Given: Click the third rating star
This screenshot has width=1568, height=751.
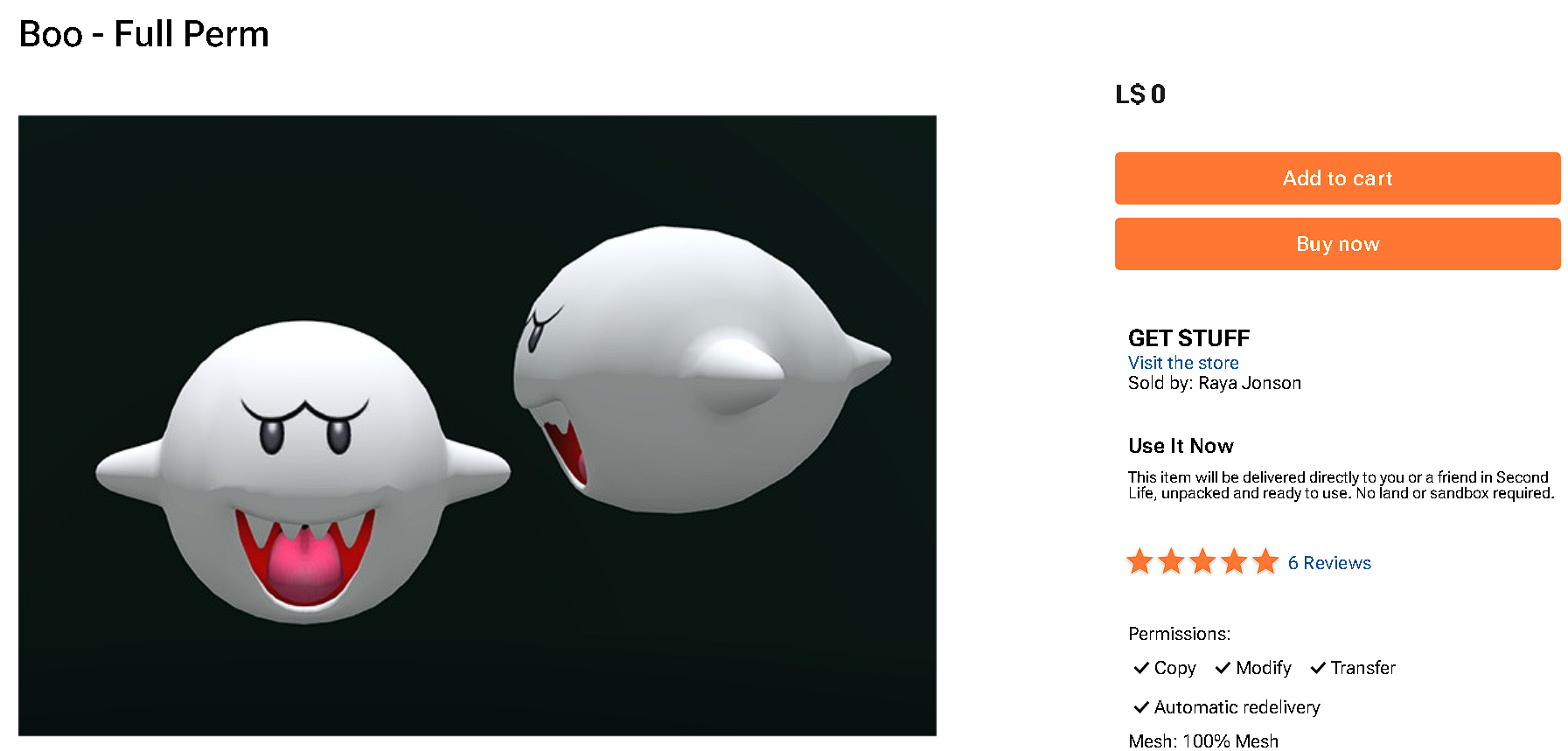Looking at the screenshot, I should point(1202,561).
